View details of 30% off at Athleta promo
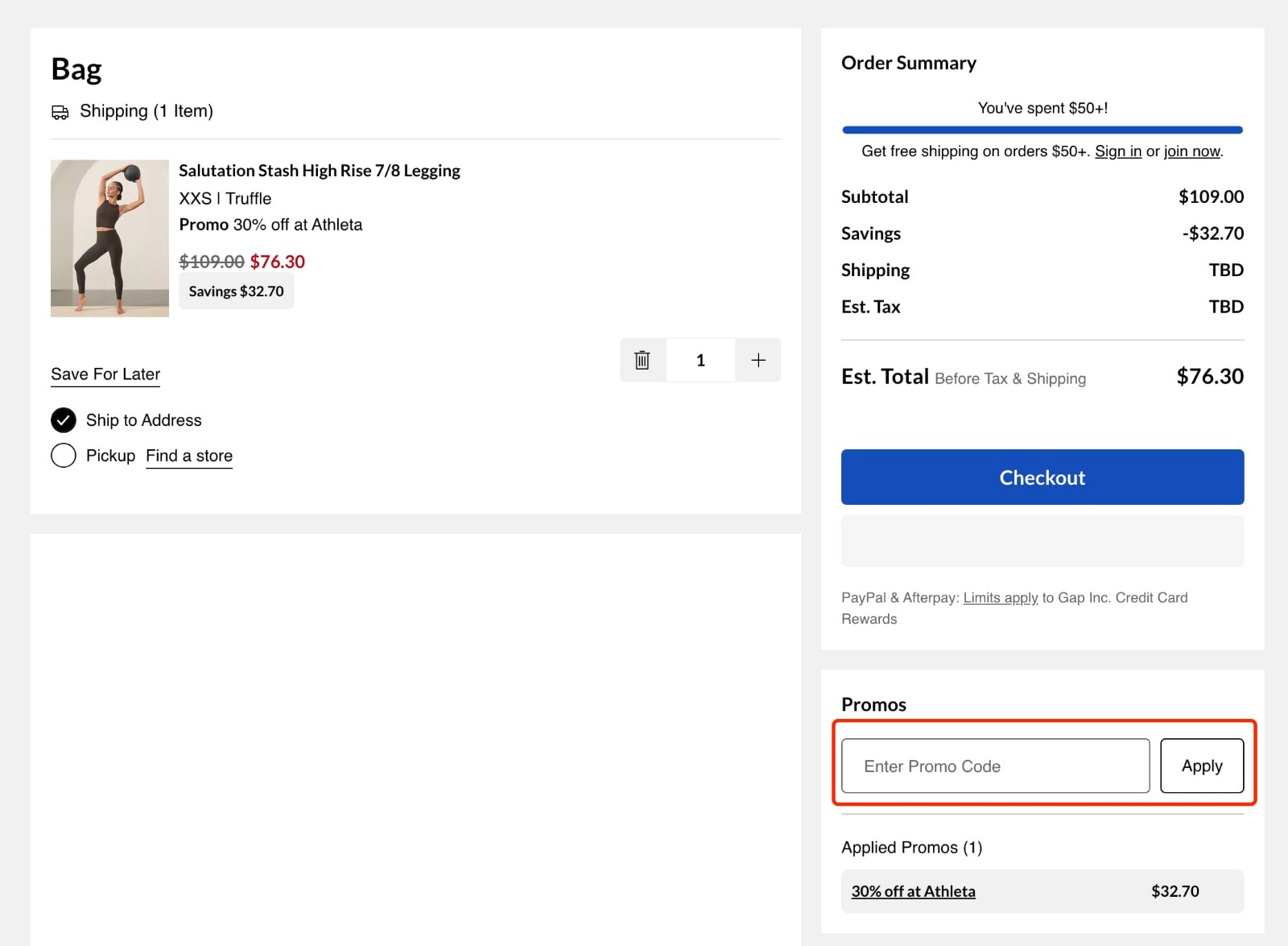This screenshot has height=946, width=1288. coord(912,891)
